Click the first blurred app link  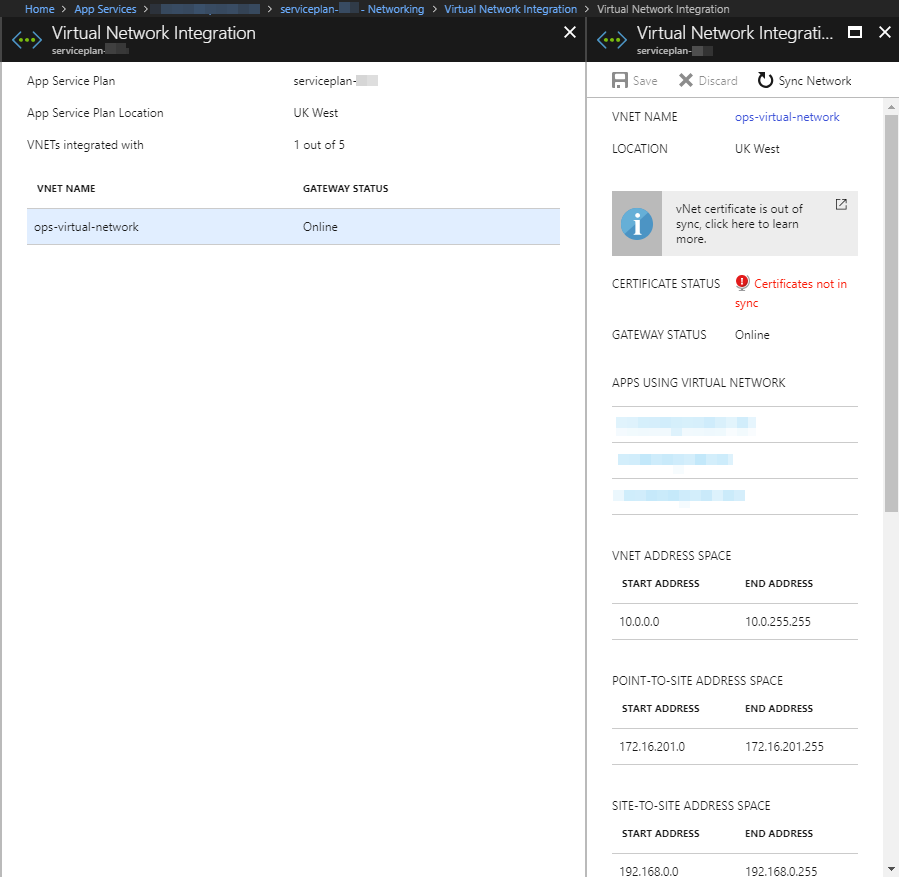685,424
